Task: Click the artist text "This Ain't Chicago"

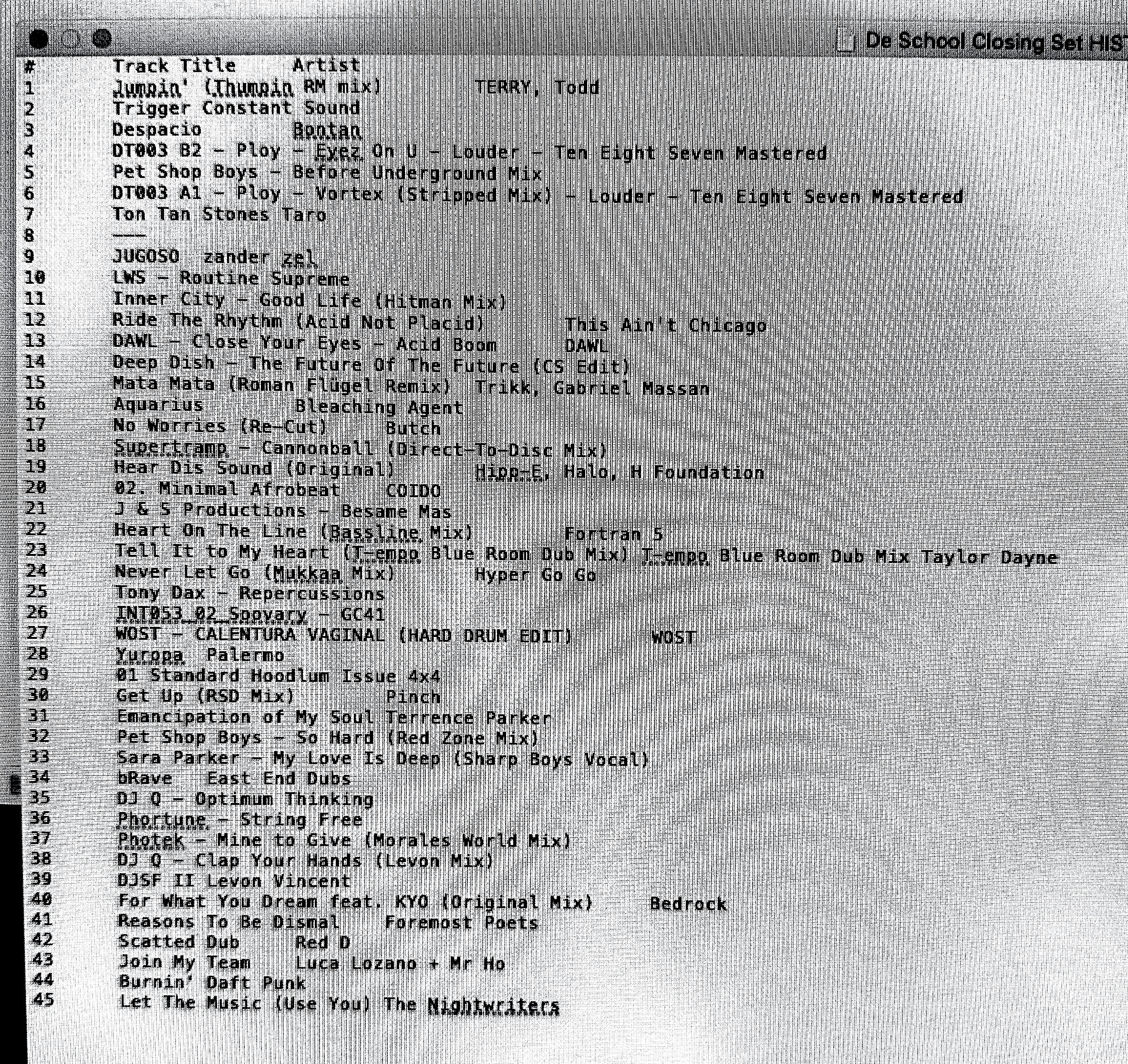Action: 665,325
